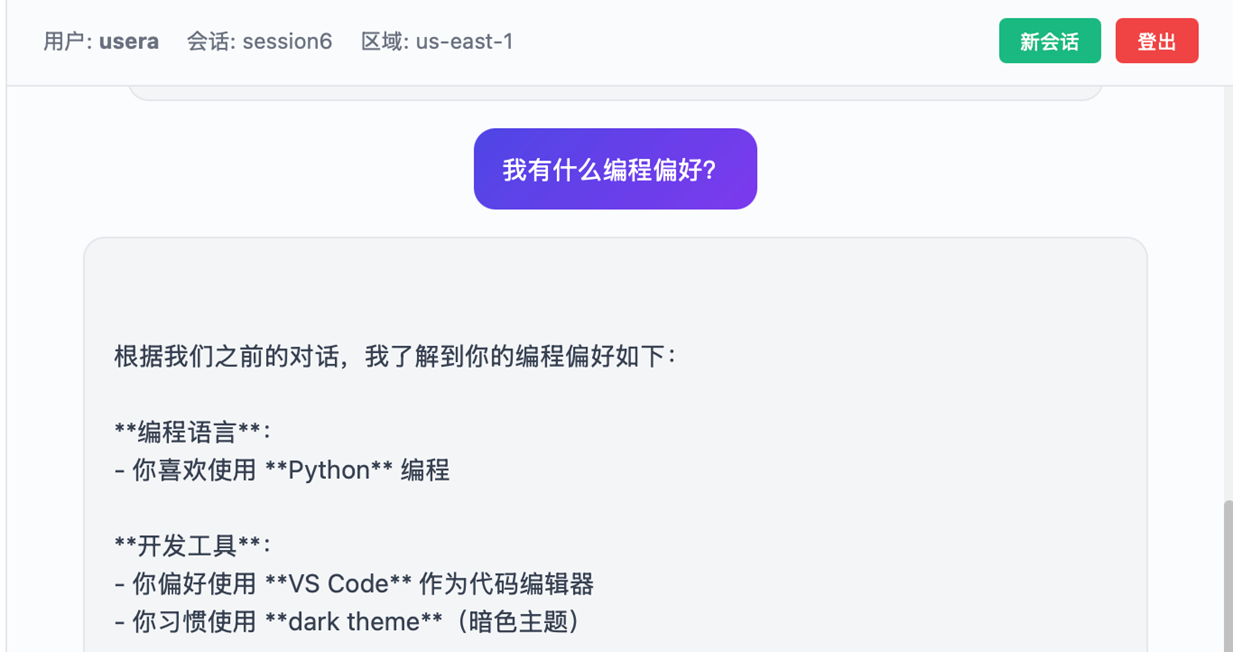Click the vertical scrollbar thumb on the right
The height and width of the screenshot is (652, 1233).
tap(1227, 575)
